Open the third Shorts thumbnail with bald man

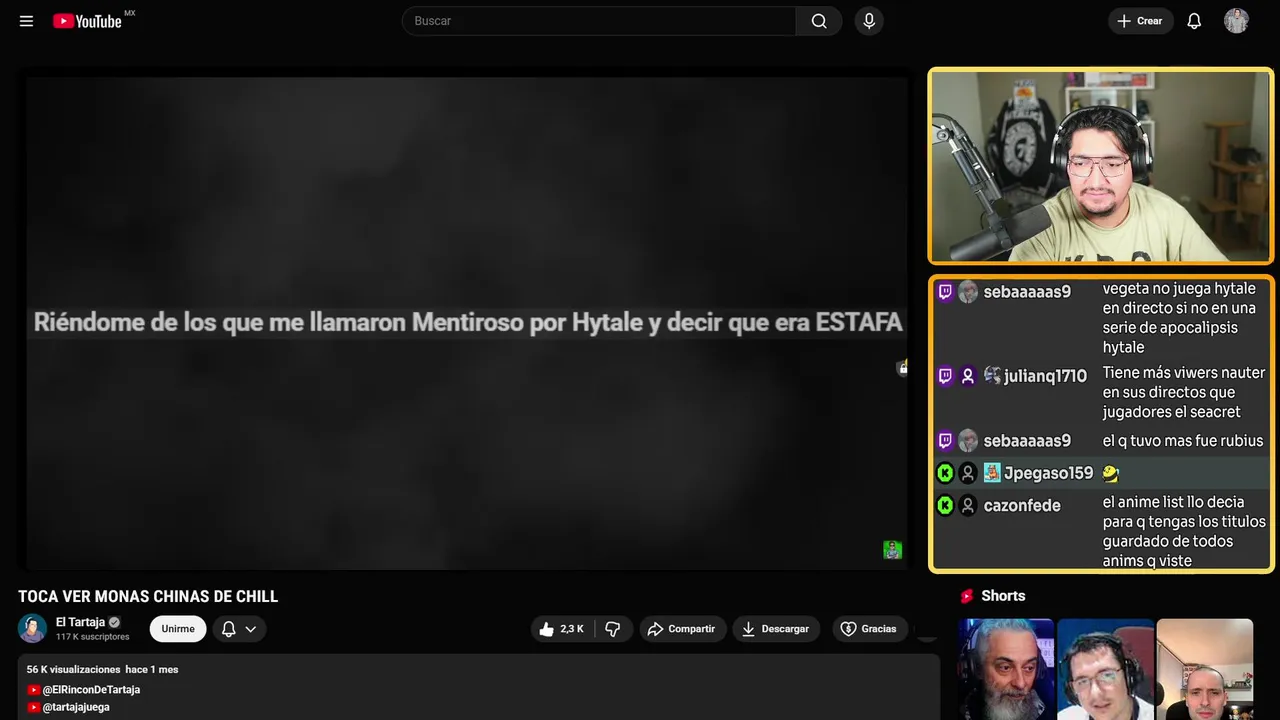1204,669
